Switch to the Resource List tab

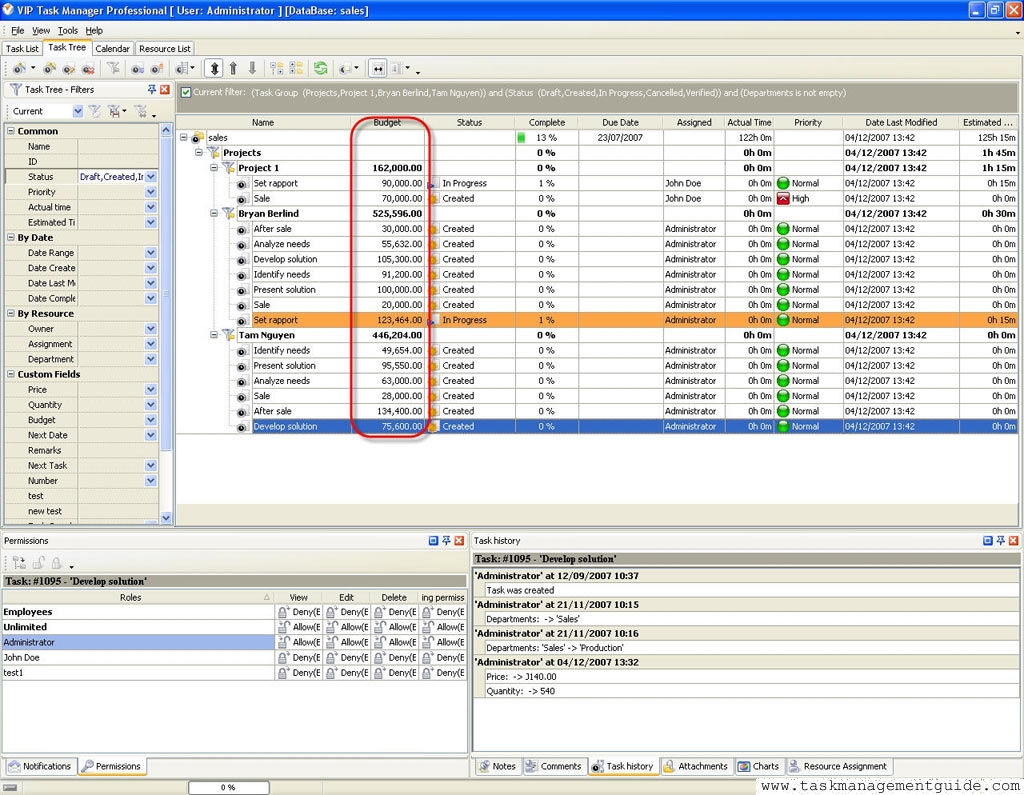[x=165, y=48]
